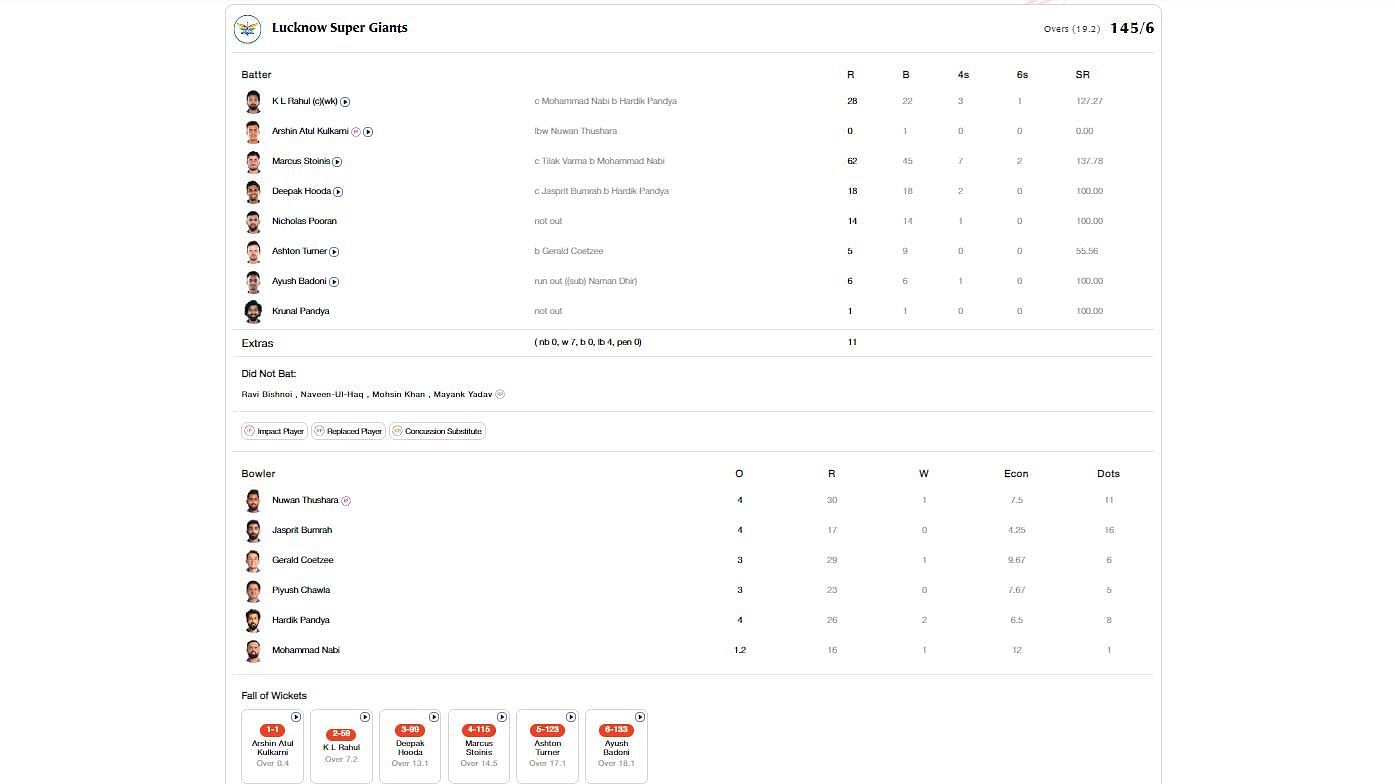1395x784 pixels.
Task: Play Ashton Turner's wicket clip in batter list
Action: 334,252
